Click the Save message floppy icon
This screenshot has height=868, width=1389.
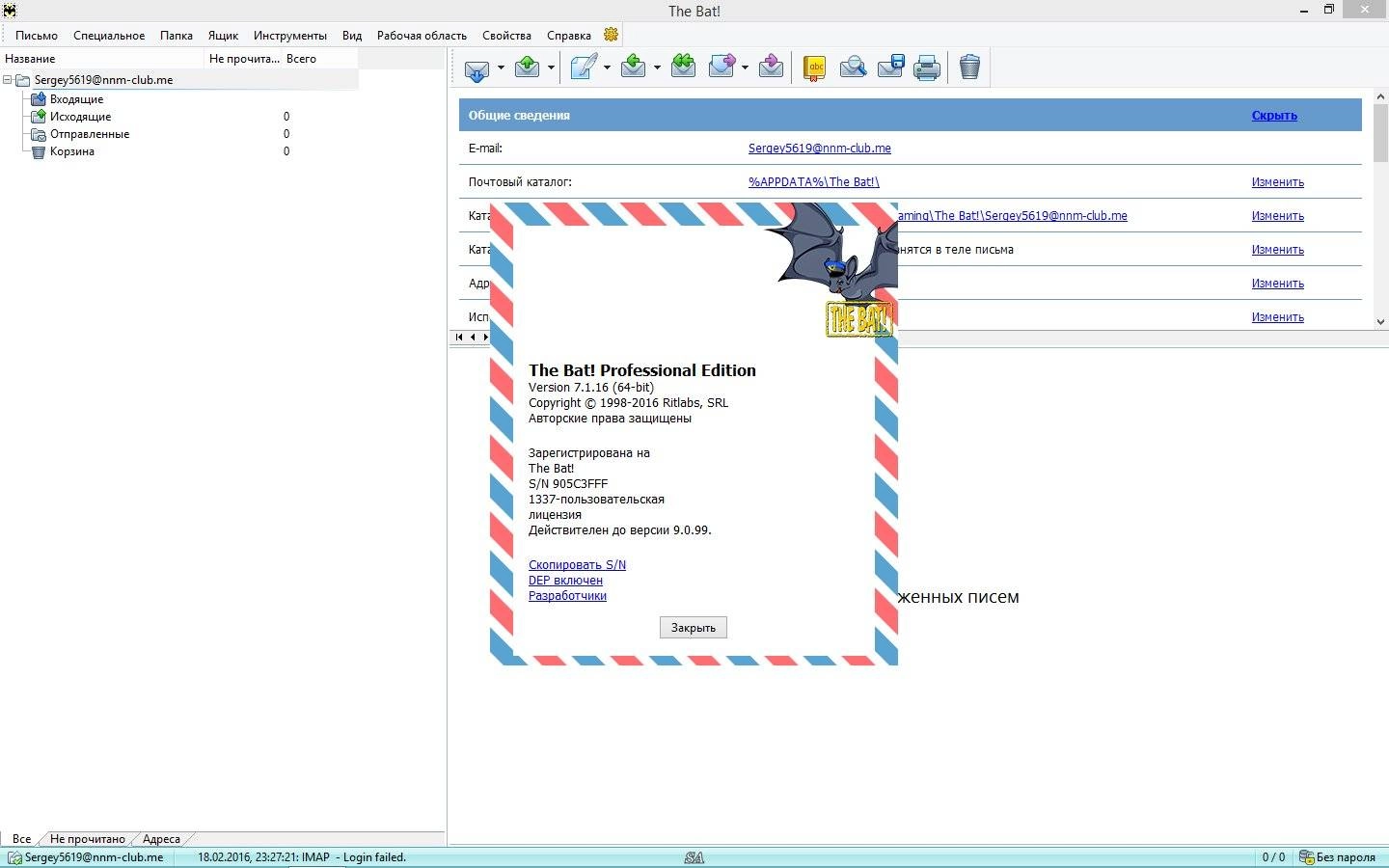point(890,68)
